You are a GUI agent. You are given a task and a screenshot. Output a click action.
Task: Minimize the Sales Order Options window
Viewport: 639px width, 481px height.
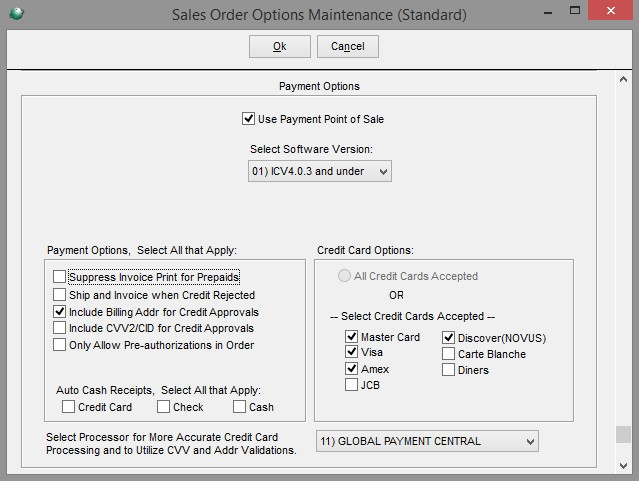point(548,12)
